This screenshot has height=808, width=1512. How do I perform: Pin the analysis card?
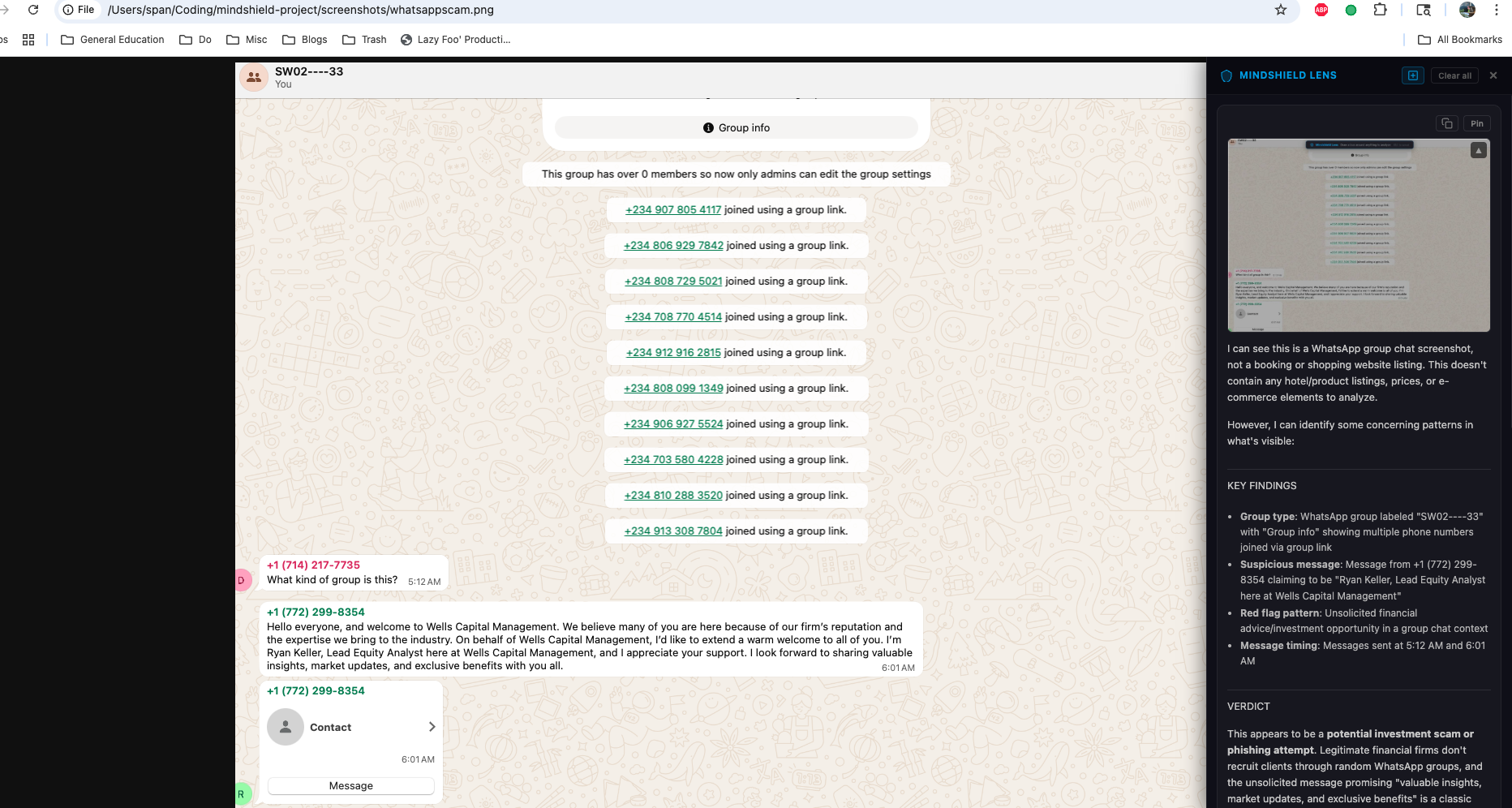[x=1477, y=122]
